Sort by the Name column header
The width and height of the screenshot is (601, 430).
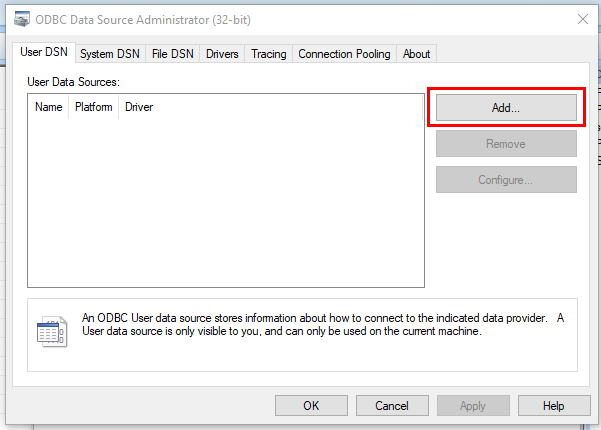click(x=48, y=107)
